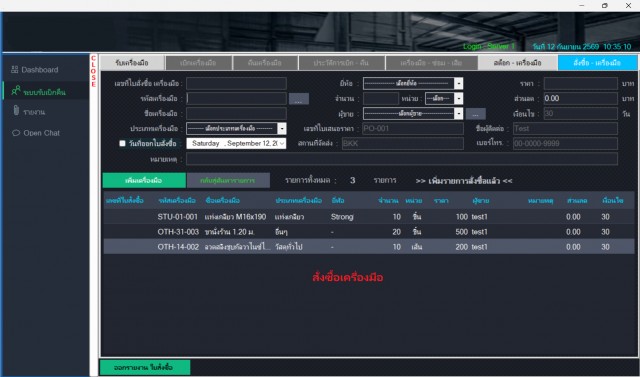The image size is (640, 377).
Task: Click the ยี่ห้อ (brand) column header
Action: click(x=338, y=201)
